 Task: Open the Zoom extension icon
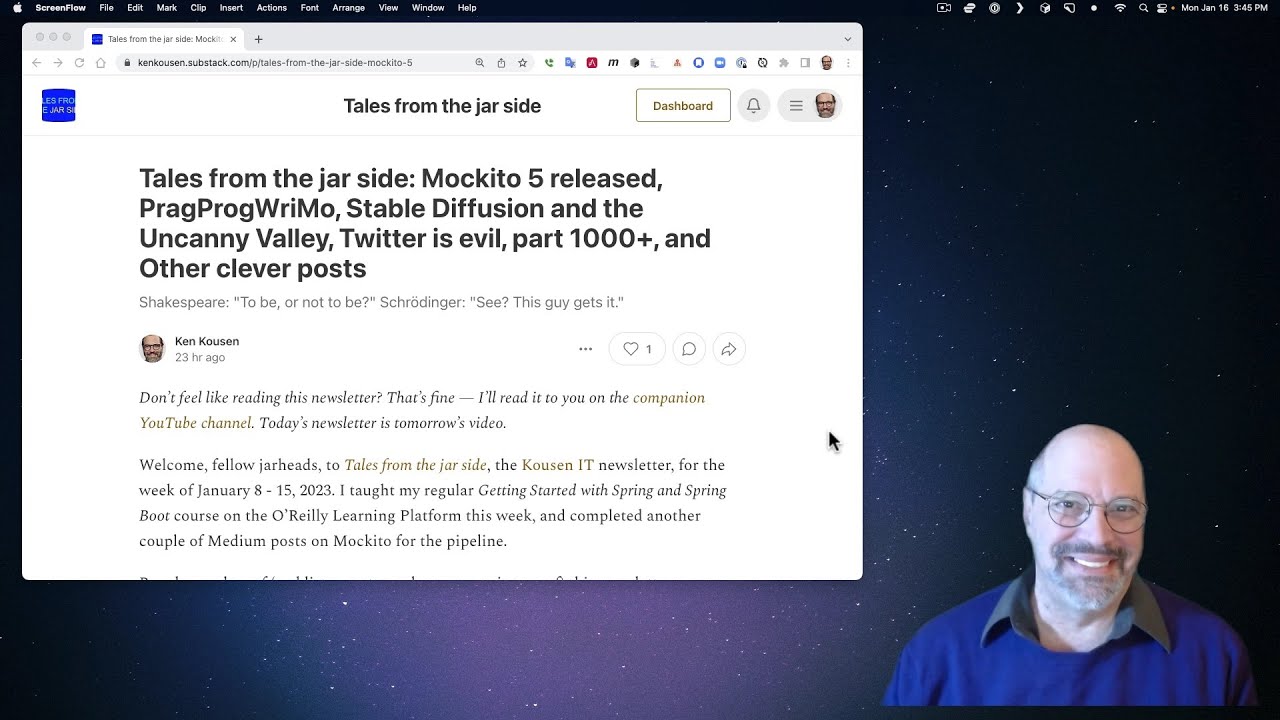720,62
